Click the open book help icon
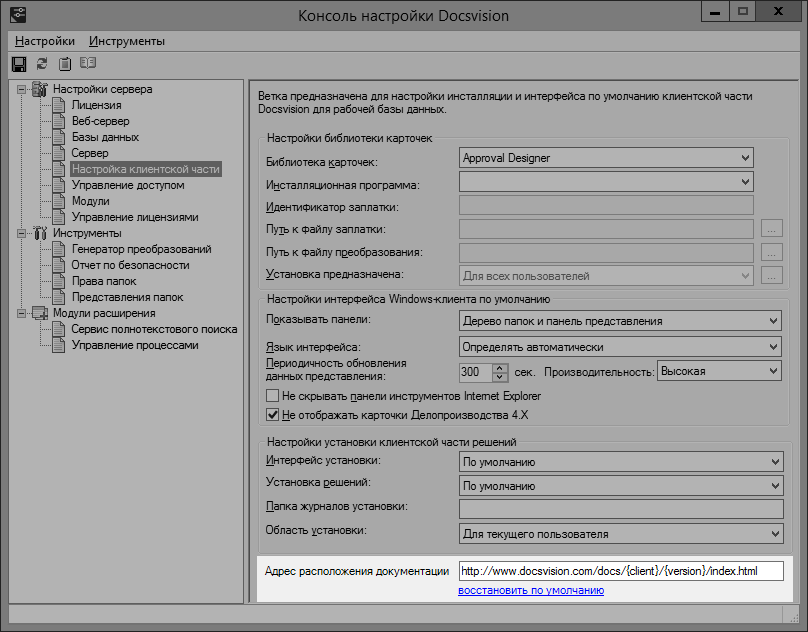This screenshot has width=808, height=632. [88, 64]
